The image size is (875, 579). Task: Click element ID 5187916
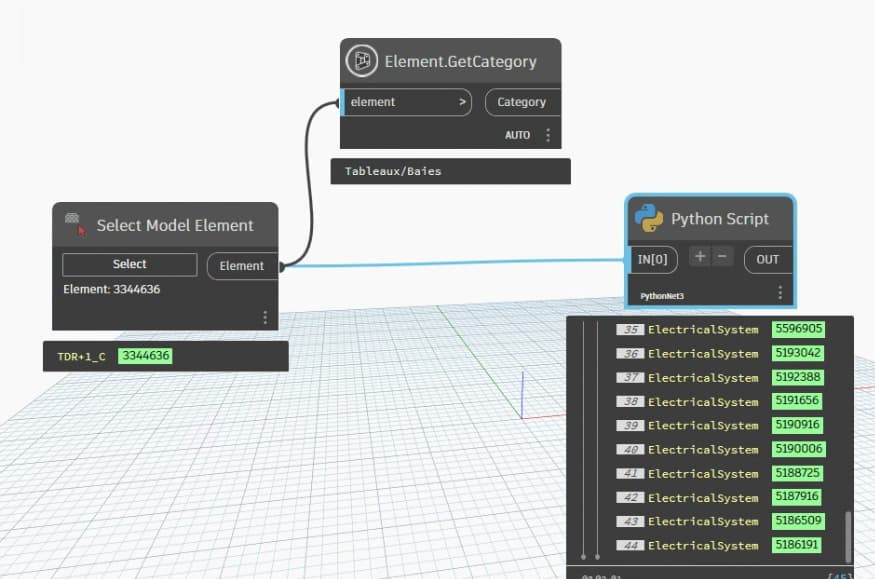tap(797, 496)
